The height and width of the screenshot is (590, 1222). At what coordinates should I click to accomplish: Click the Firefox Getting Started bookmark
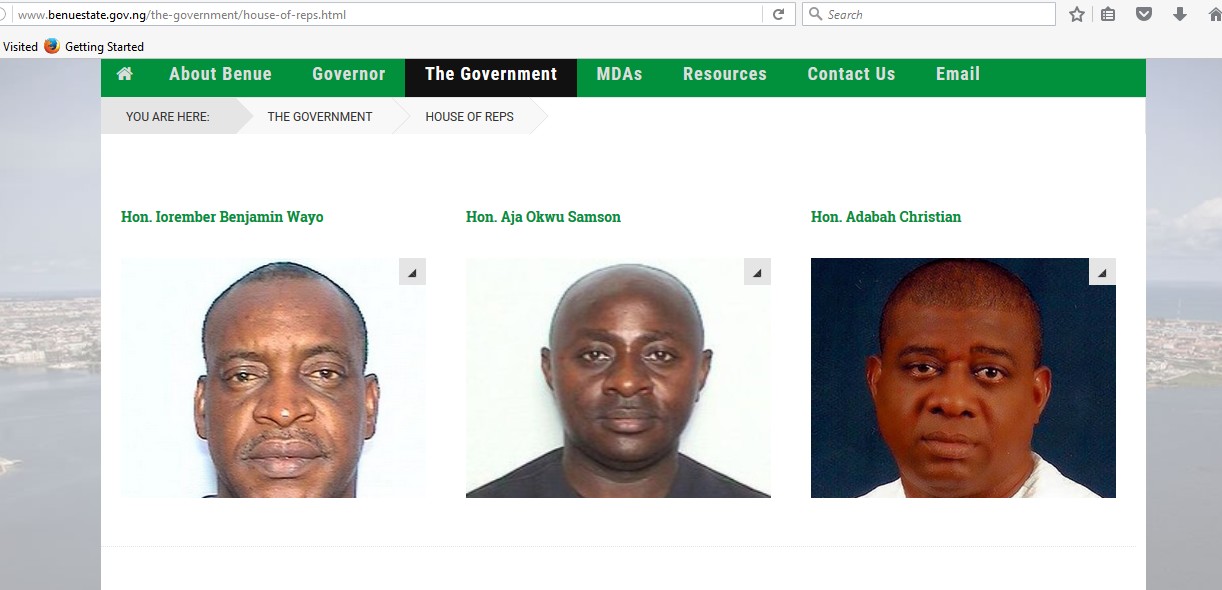pyautogui.click(x=94, y=46)
